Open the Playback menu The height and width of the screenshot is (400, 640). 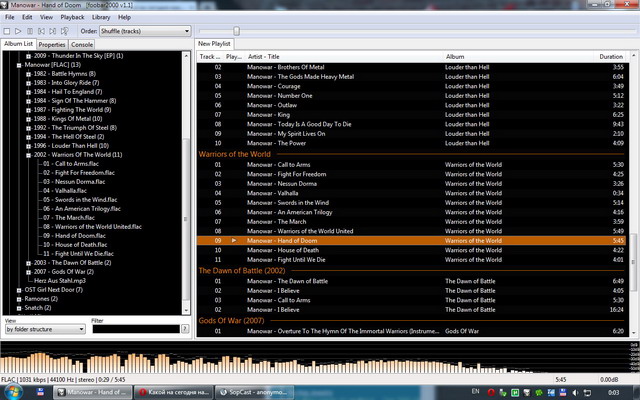(72, 17)
